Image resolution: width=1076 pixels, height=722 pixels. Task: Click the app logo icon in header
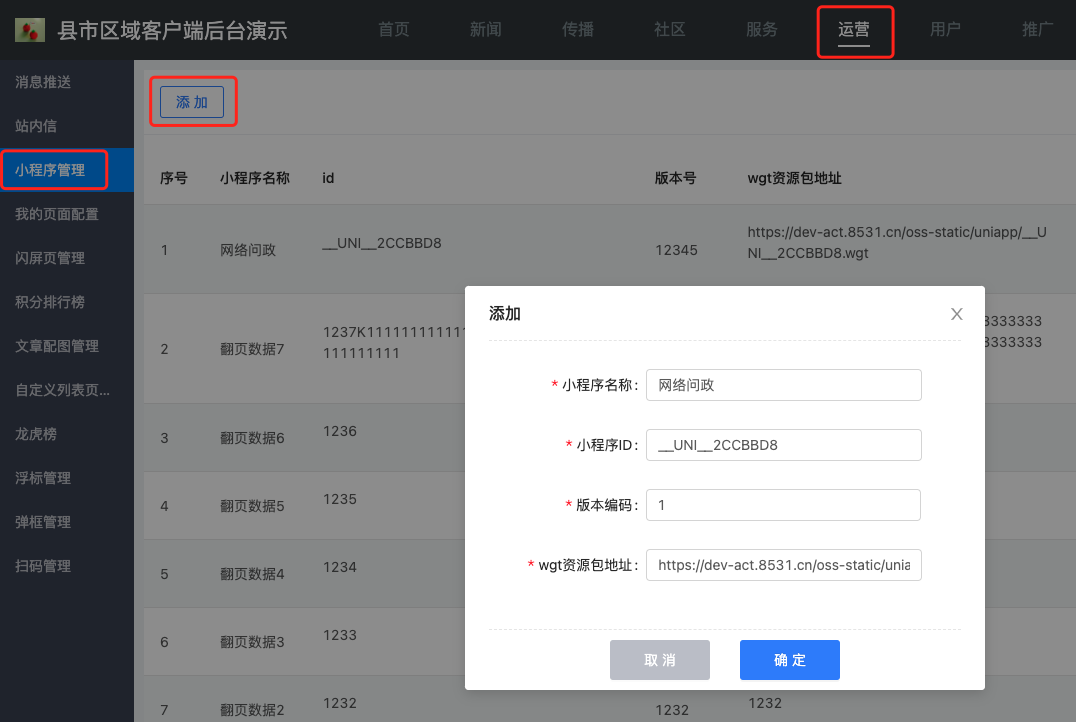point(30,30)
